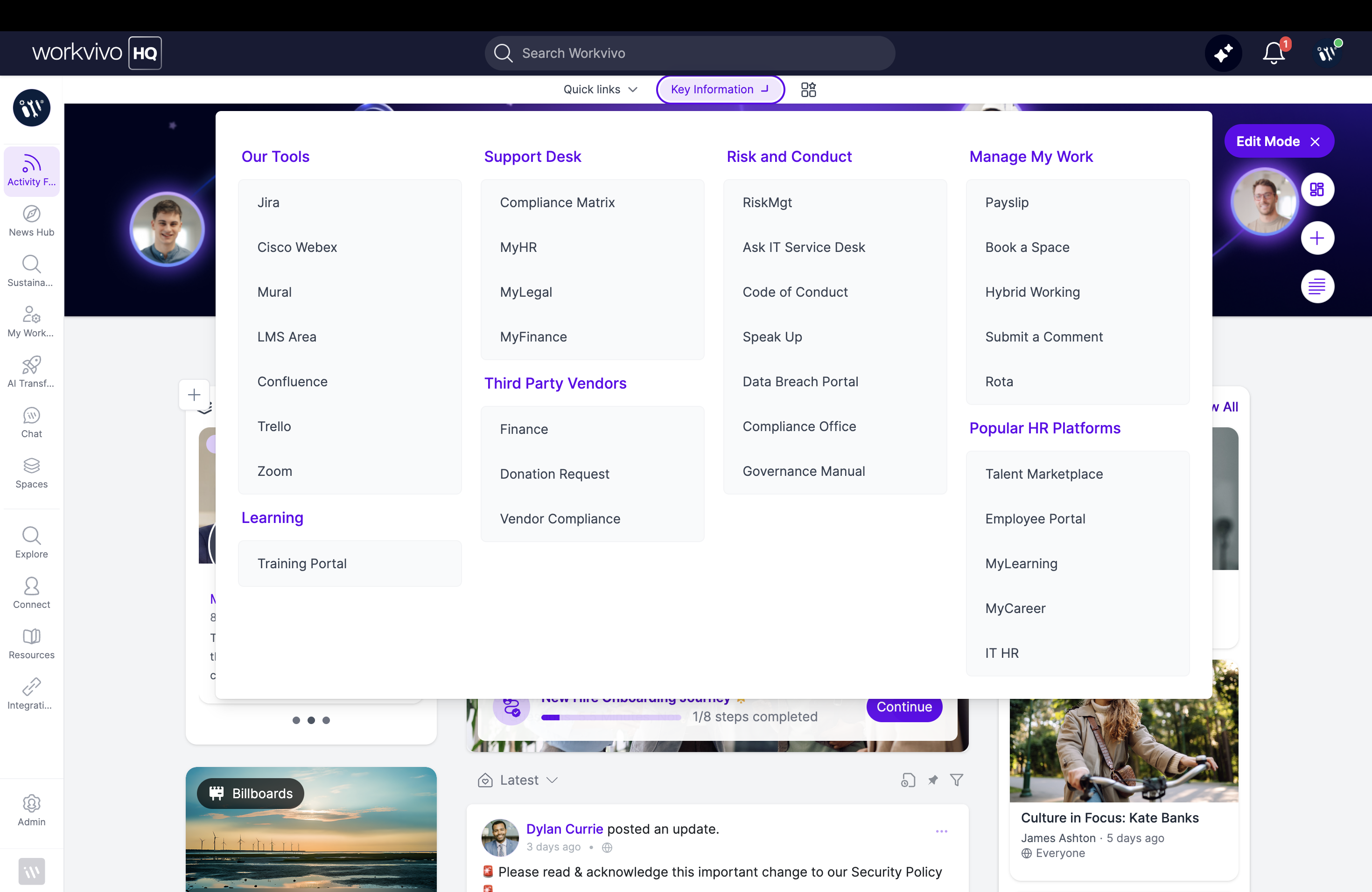Open IT HR in Popular HR Platforms
The height and width of the screenshot is (892, 1372).
pyautogui.click(x=1078, y=653)
